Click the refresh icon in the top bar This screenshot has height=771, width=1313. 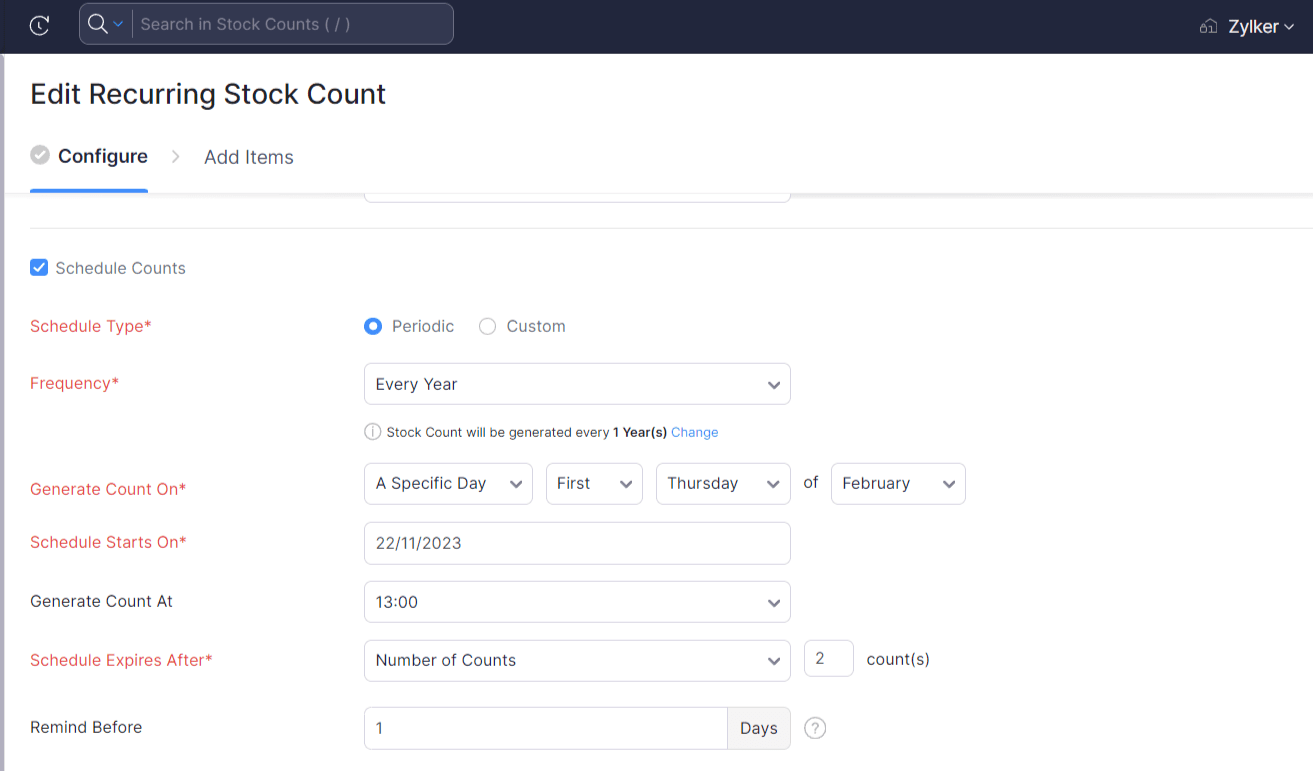coord(39,25)
